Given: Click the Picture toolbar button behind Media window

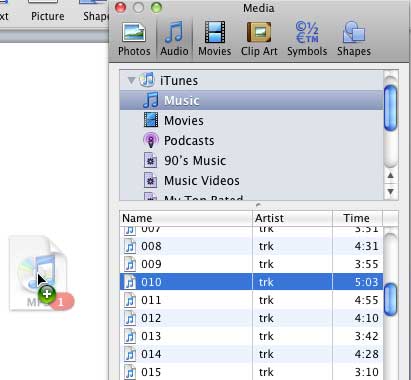Looking at the screenshot, I should [47, 11].
